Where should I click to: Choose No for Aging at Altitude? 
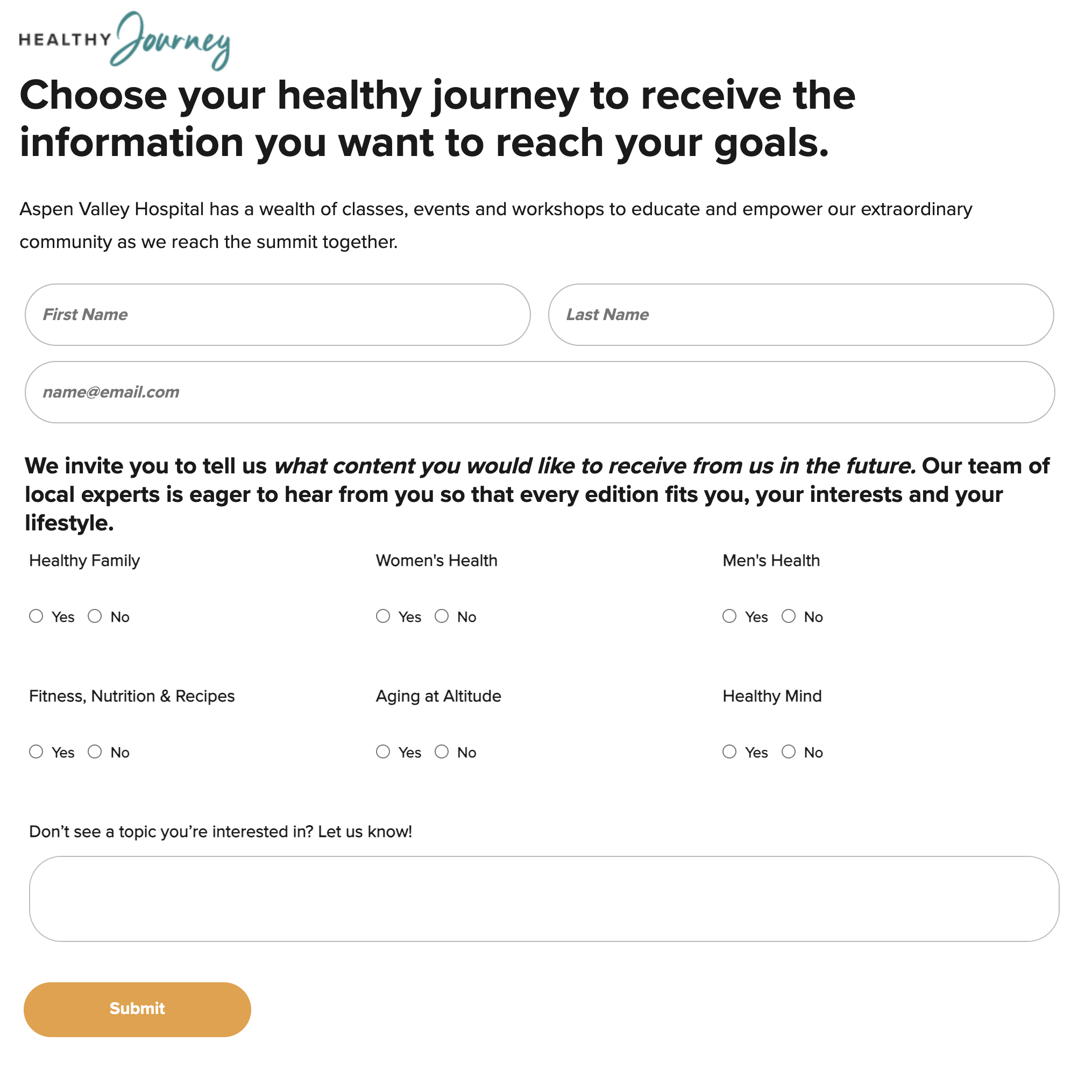442,751
